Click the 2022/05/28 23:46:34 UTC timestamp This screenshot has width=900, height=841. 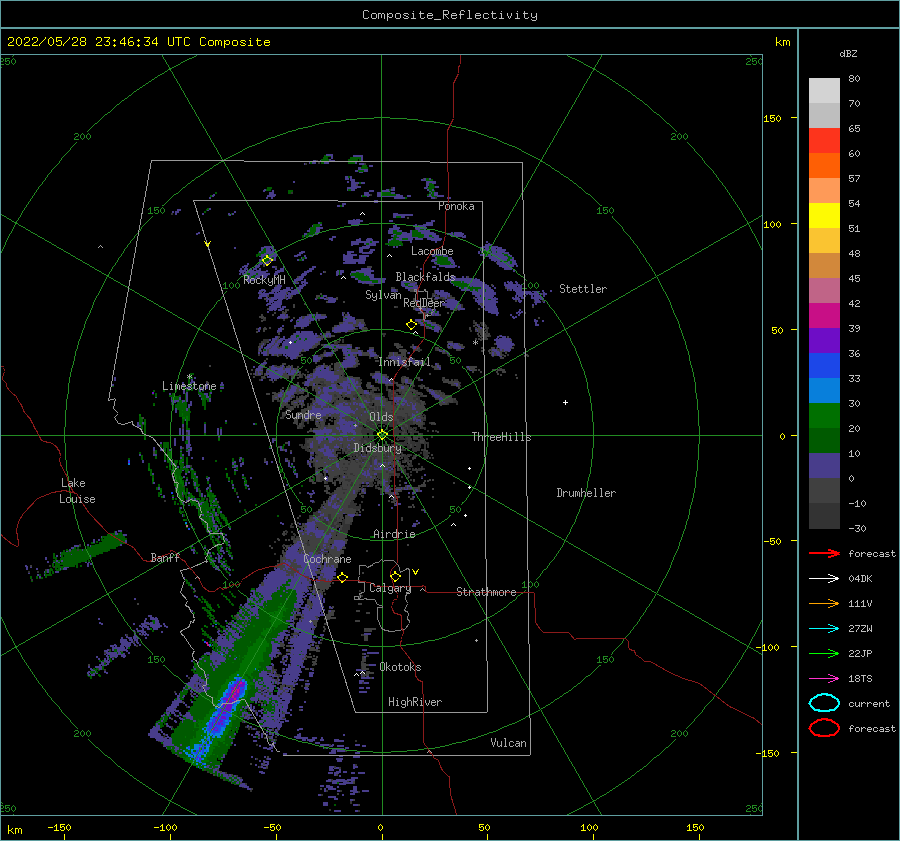click(x=138, y=42)
